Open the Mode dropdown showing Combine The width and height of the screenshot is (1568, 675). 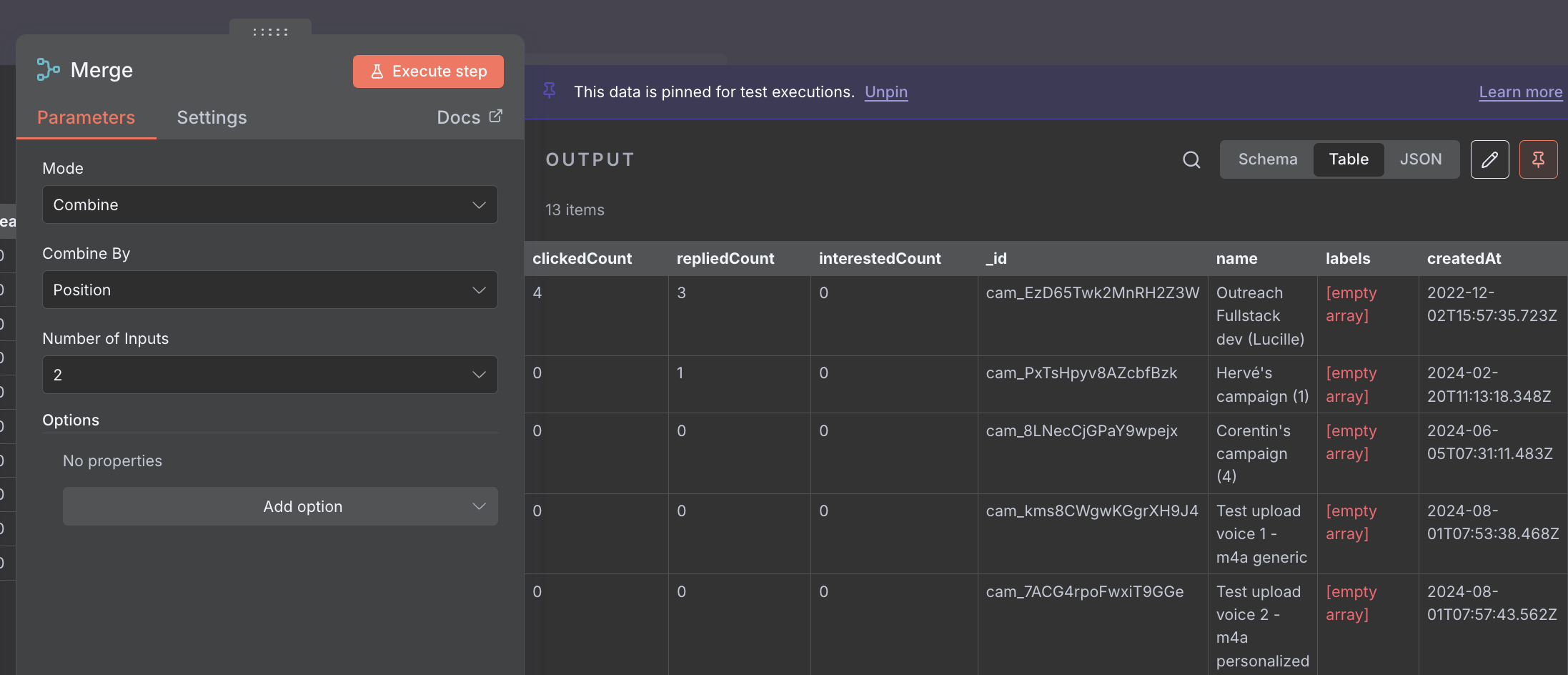pyautogui.click(x=269, y=205)
